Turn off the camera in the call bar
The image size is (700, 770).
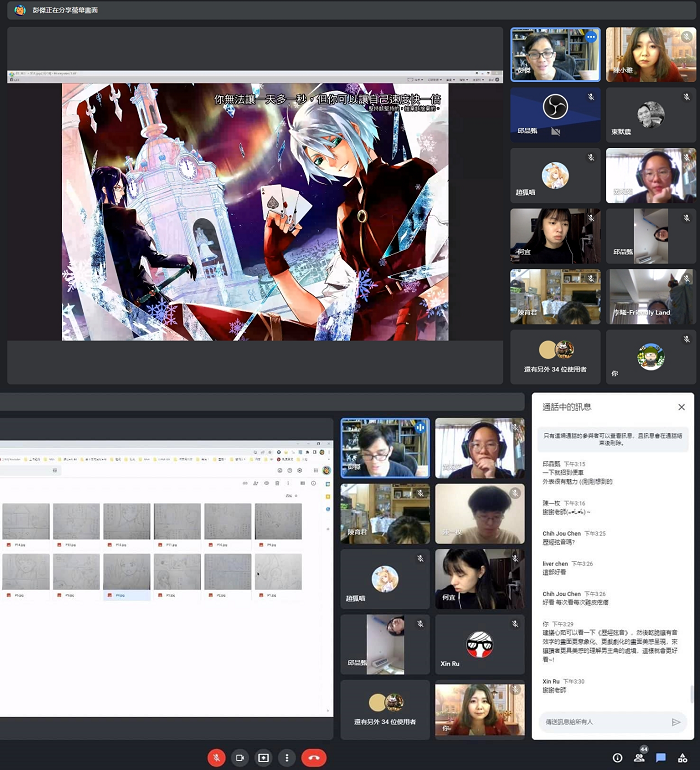point(240,758)
